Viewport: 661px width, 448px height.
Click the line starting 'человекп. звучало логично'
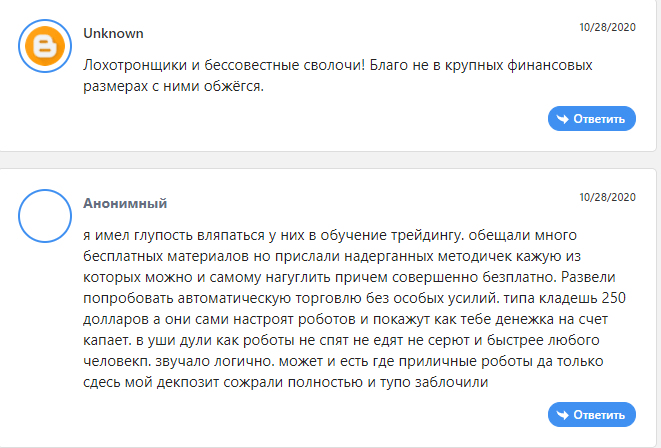point(343,361)
